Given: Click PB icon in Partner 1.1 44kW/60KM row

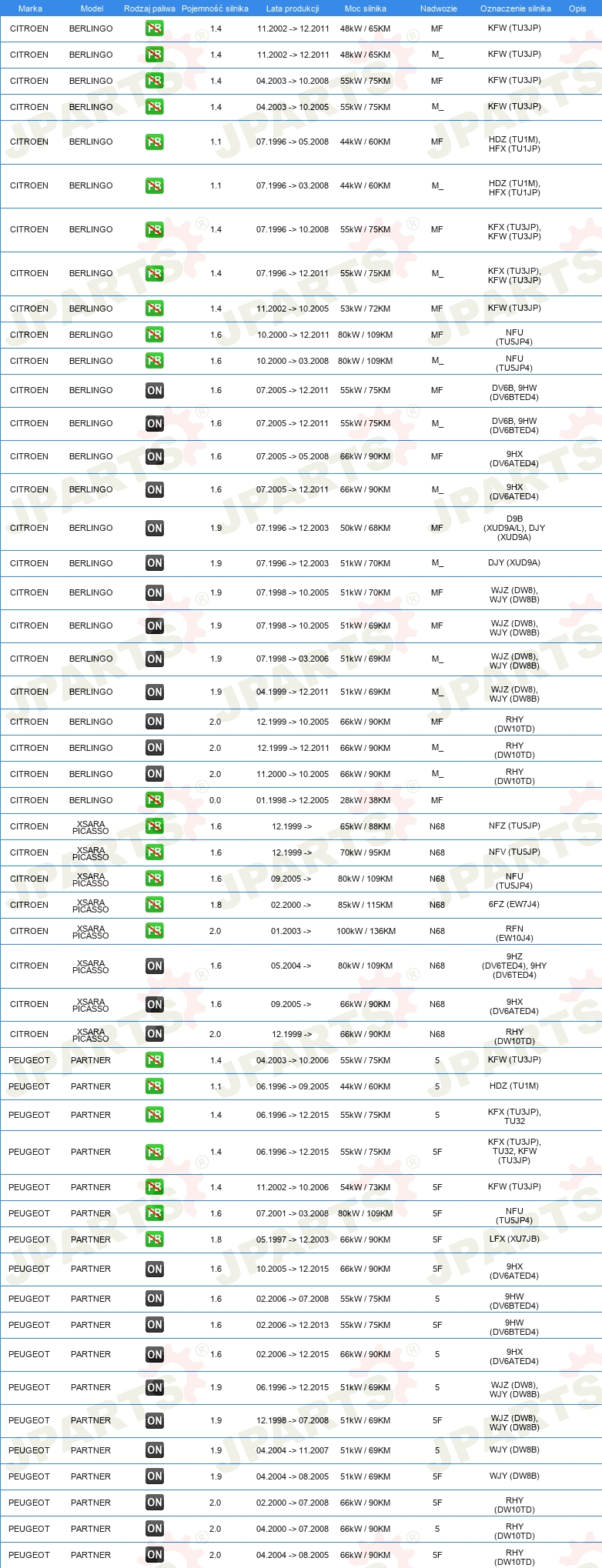Looking at the screenshot, I should [x=154, y=1086].
